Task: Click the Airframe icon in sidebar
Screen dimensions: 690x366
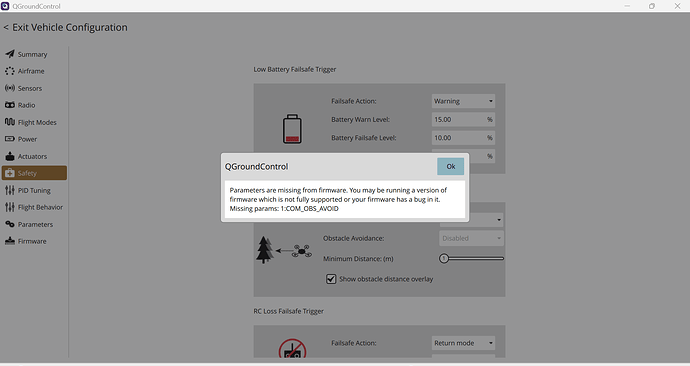Action: [10, 71]
